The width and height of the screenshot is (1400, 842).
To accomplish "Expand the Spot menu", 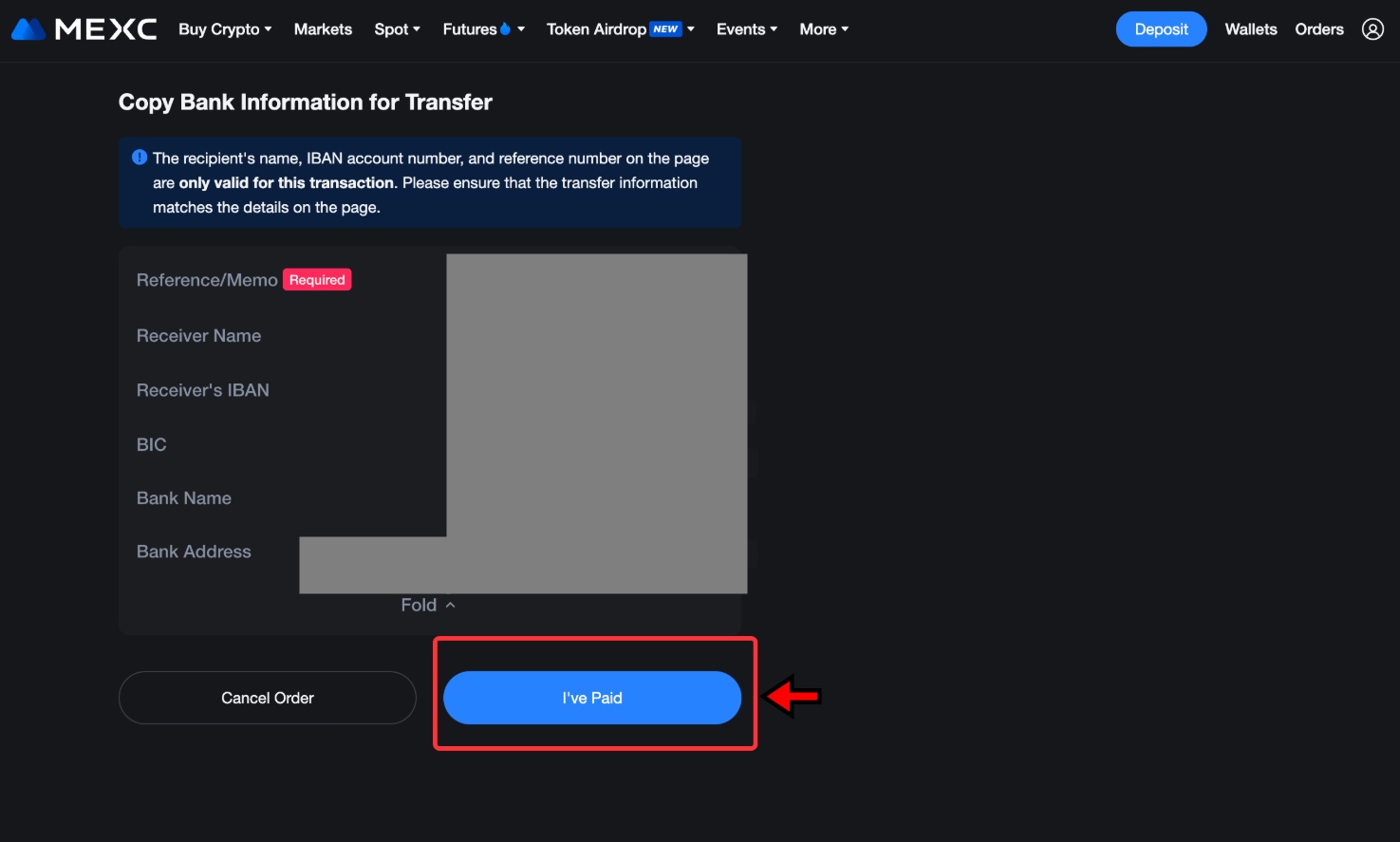I will [x=397, y=28].
